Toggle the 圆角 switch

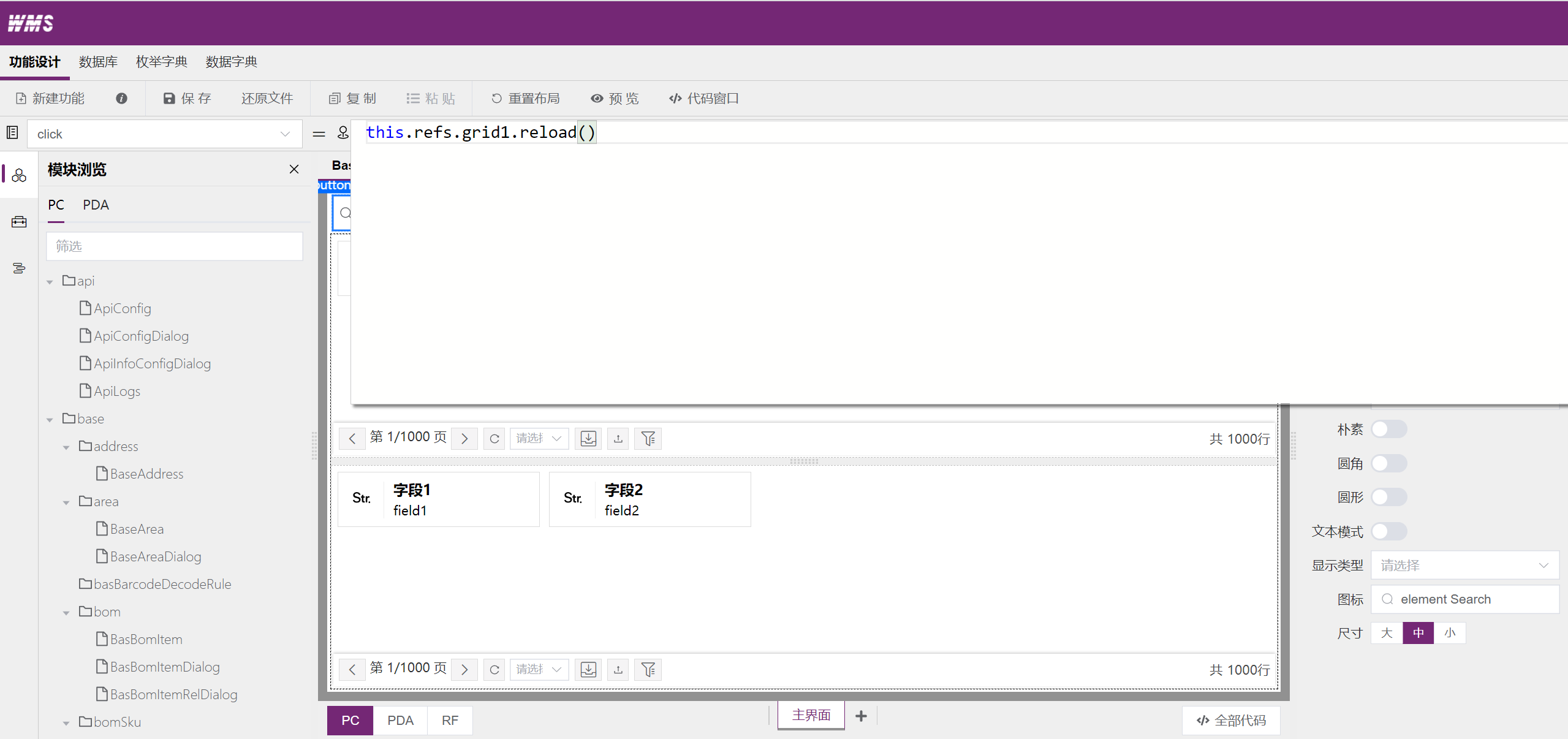1388,463
